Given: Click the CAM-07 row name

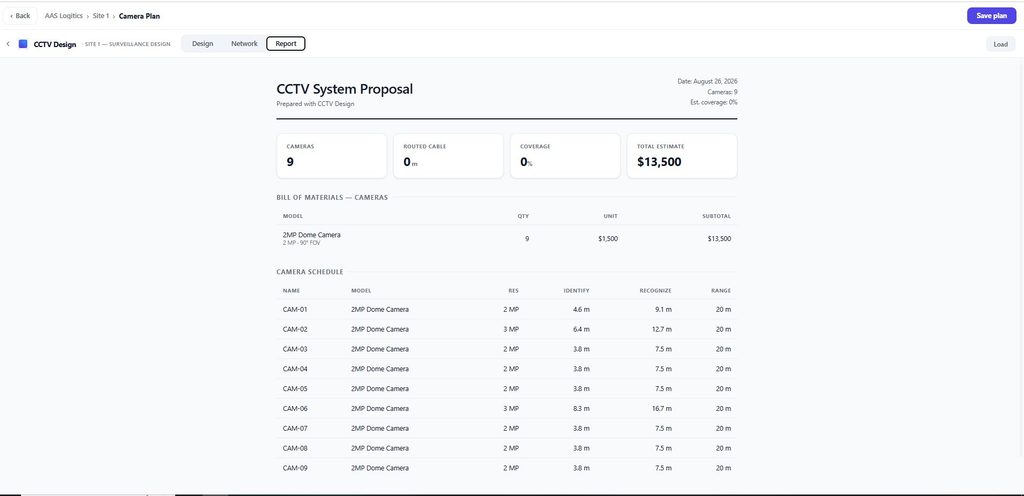Looking at the screenshot, I should coord(295,429).
